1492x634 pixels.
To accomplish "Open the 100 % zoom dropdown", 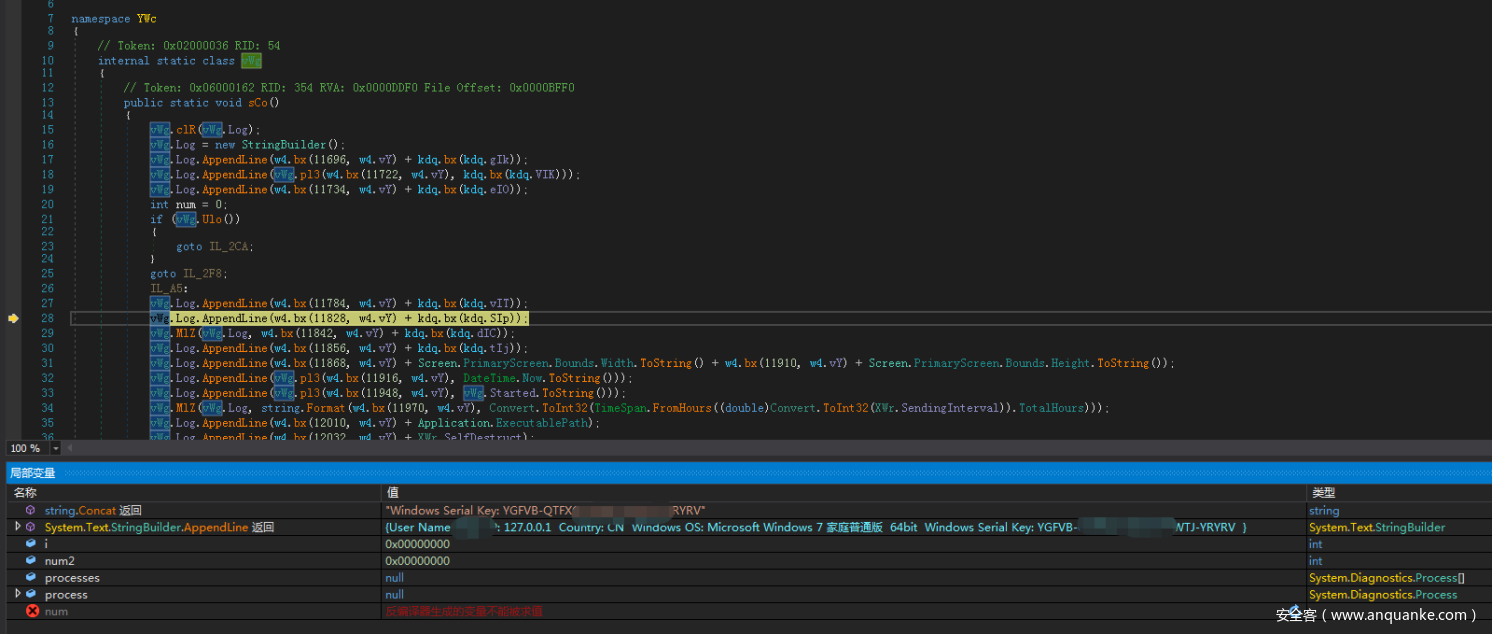I will pos(55,449).
